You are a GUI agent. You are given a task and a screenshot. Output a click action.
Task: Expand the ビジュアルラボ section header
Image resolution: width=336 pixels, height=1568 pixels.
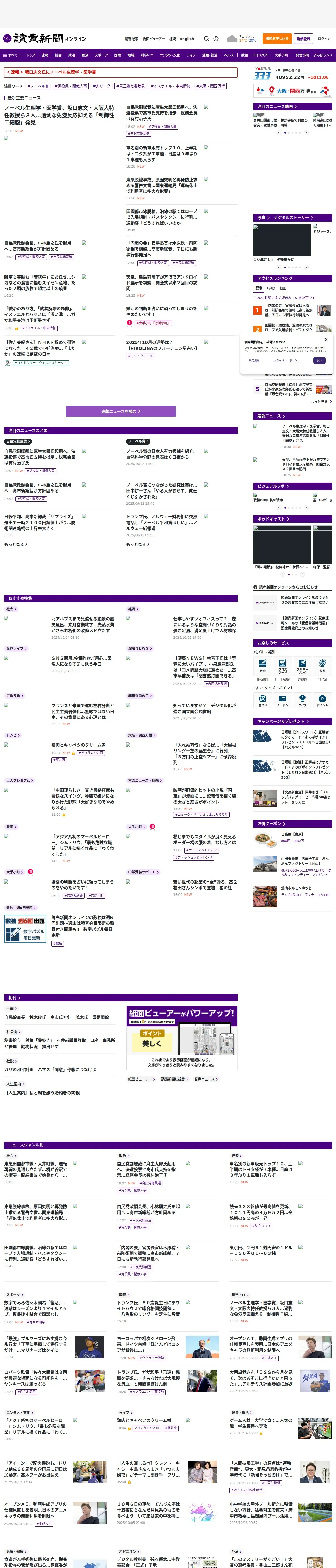click(293, 486)
